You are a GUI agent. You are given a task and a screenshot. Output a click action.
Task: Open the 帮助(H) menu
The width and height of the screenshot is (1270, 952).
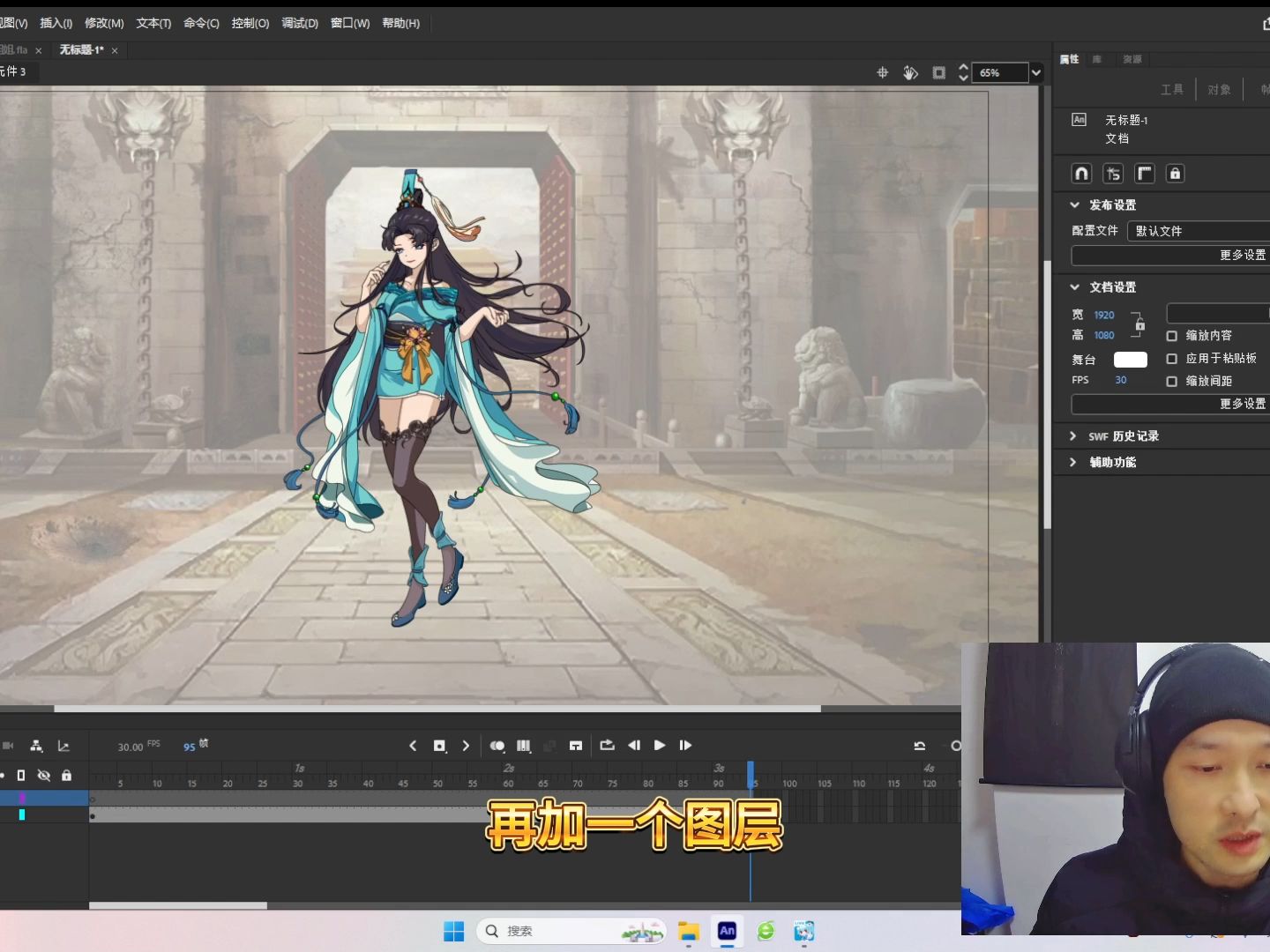(x=400, y=23)
